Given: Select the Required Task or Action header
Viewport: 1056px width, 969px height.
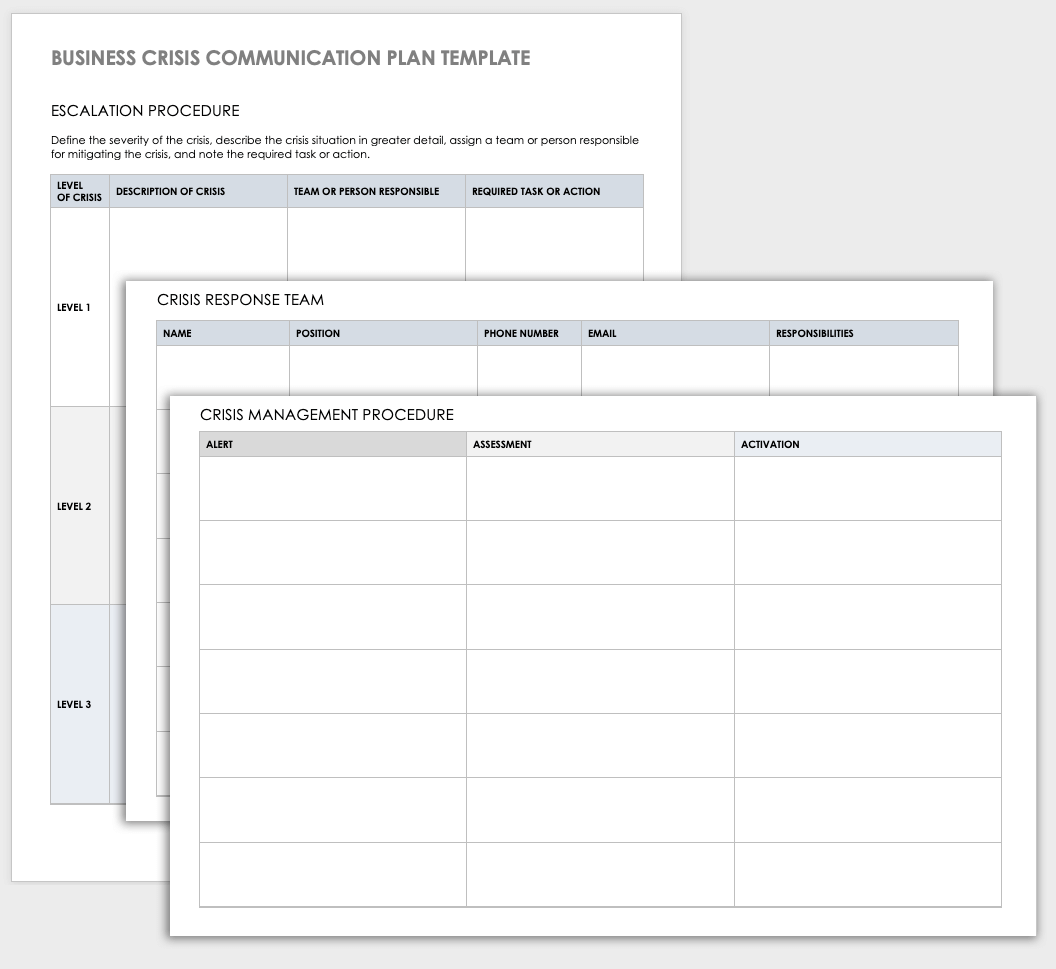Looking at the screenshot, I should point(536,191).
